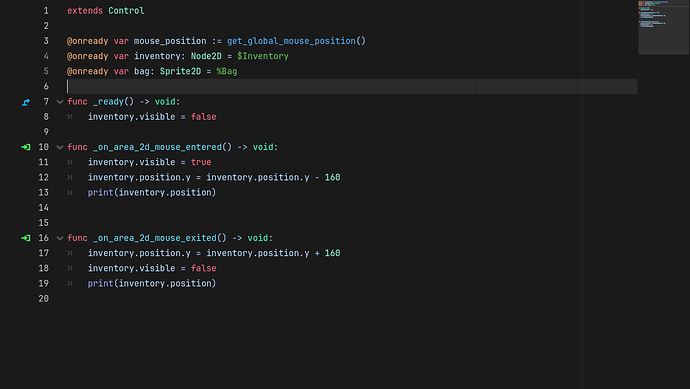690x389 pixels.
Task: Click '@onready' annotation on line 5
Action: click(88, 71)
